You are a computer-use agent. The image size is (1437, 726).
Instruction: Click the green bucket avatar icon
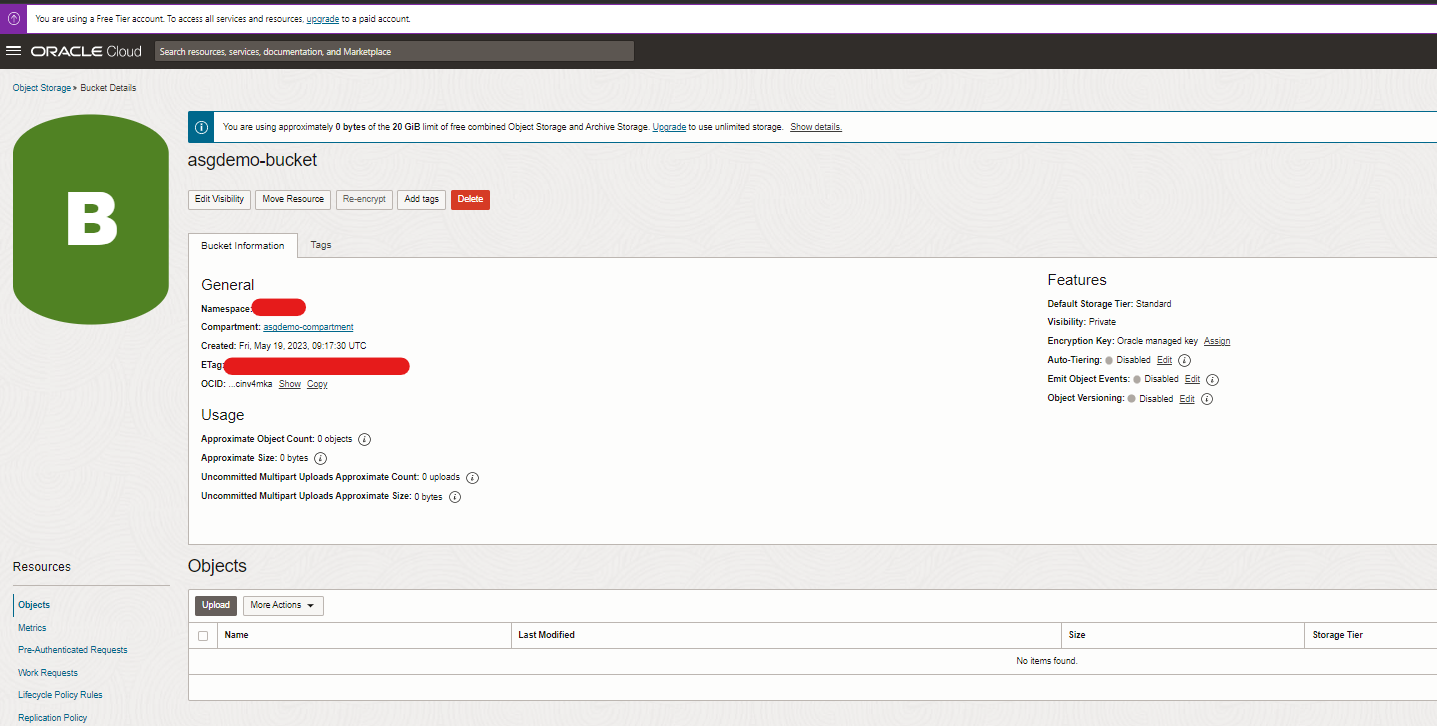click(x=90, y=218)
